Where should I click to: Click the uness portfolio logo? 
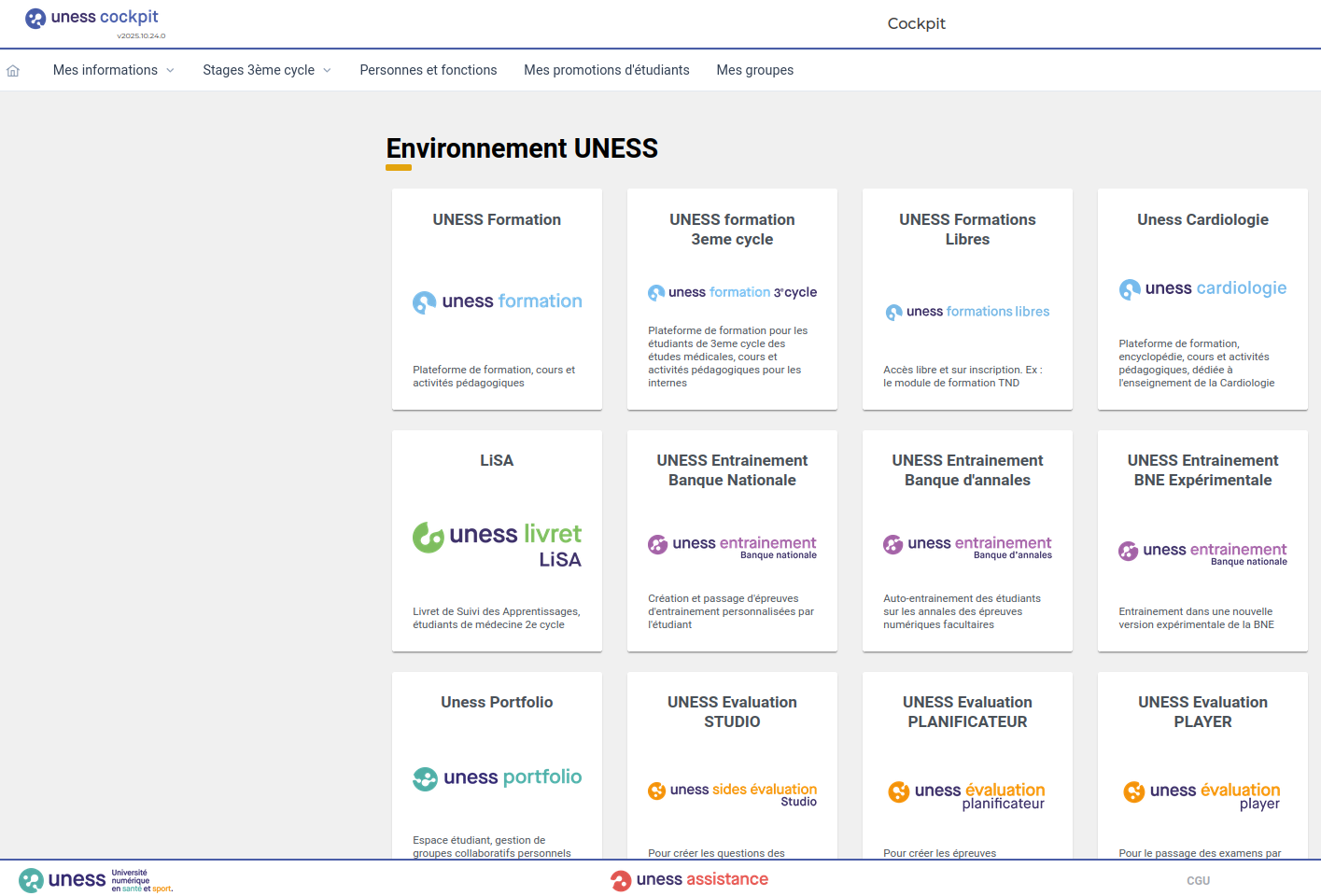click(x=497, y=777)
